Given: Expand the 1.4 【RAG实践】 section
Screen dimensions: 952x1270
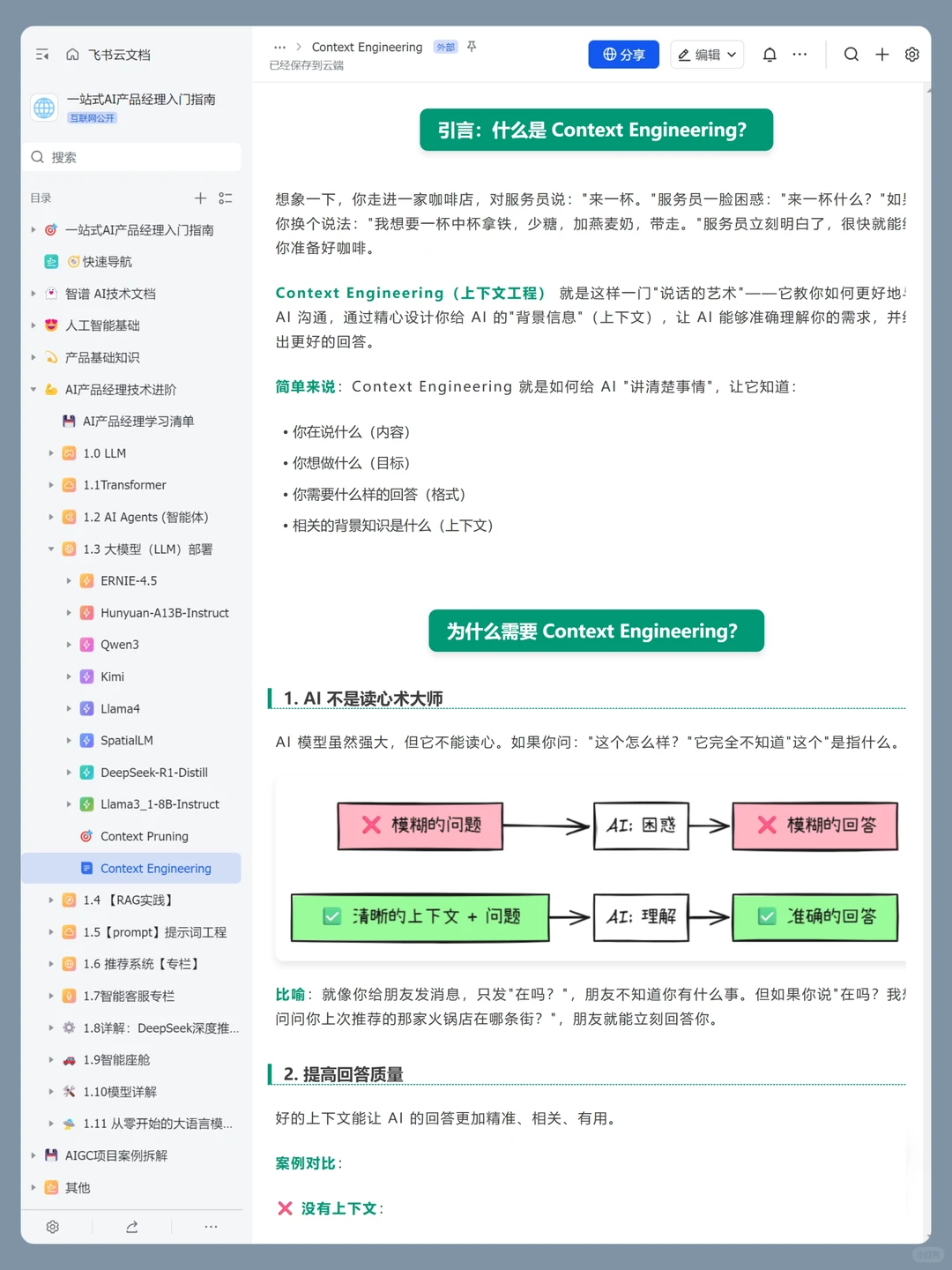Looking at the screenshot, I should click(50, 900).
